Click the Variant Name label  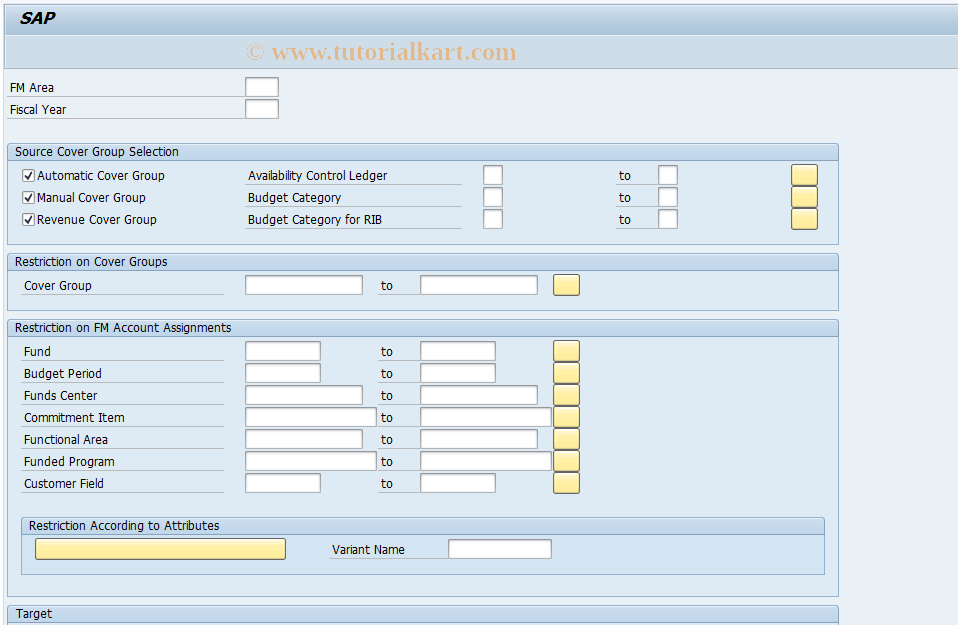(368, 550)
